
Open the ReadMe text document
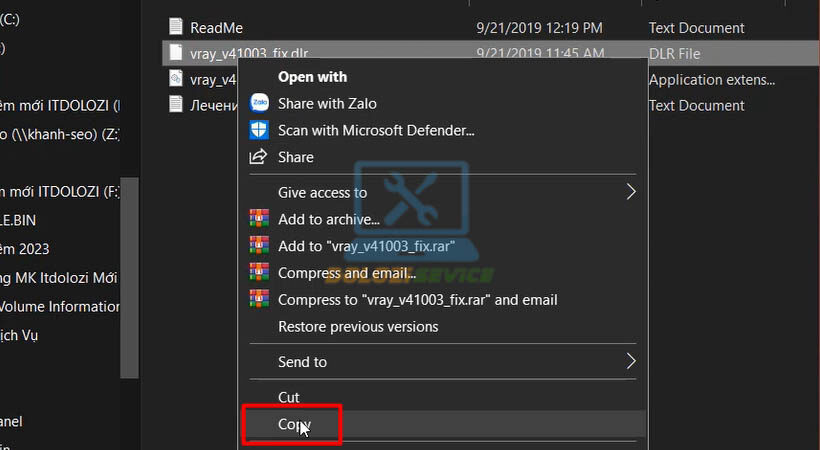click(x=216, y=28)
